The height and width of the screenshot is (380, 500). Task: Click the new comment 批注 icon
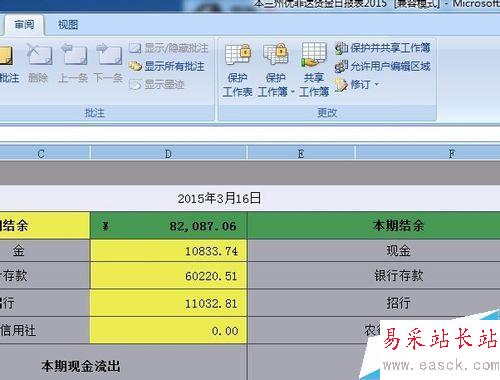(7, 63)
